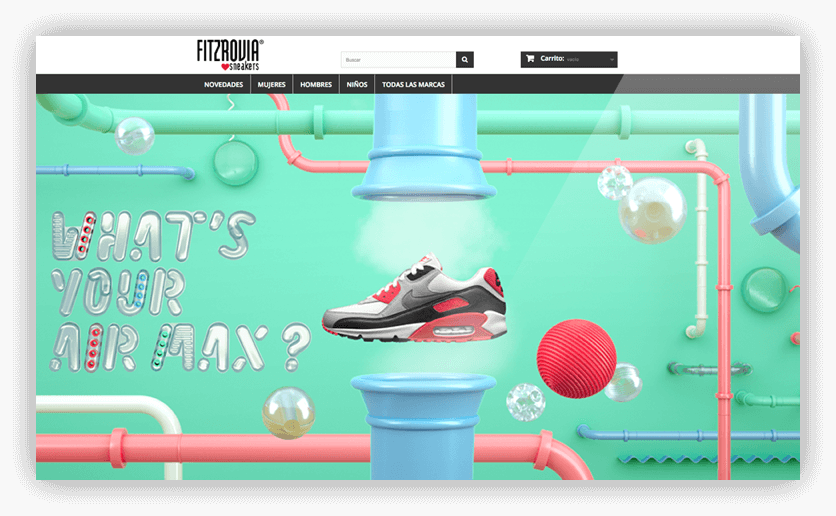Click the cart's 'vacío' status text
This screenshot has width=836, height=516.
(573, 60)
